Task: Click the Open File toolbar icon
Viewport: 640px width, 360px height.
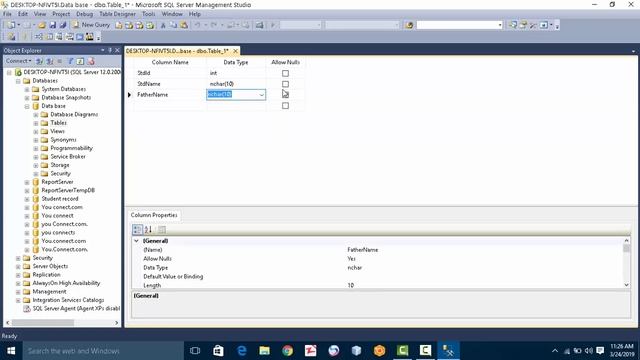Action: (x=42, y=25)
